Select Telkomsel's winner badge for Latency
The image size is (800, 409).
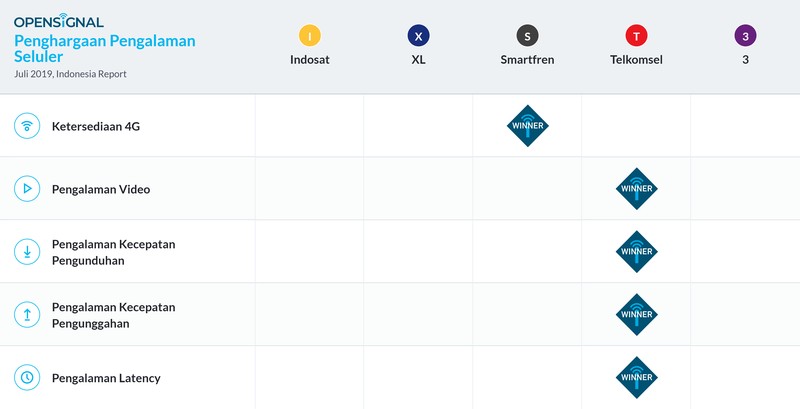637,377
